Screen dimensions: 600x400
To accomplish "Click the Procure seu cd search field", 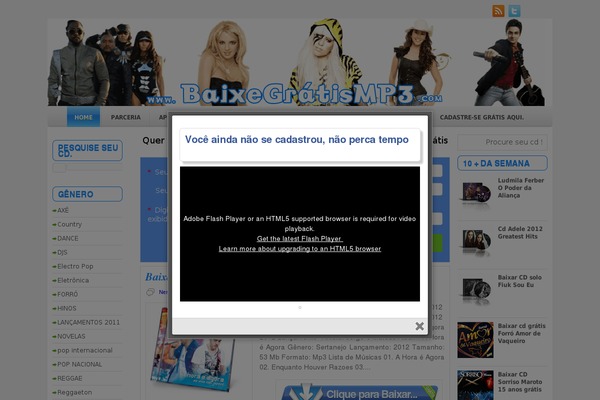I will click(502, 142).
